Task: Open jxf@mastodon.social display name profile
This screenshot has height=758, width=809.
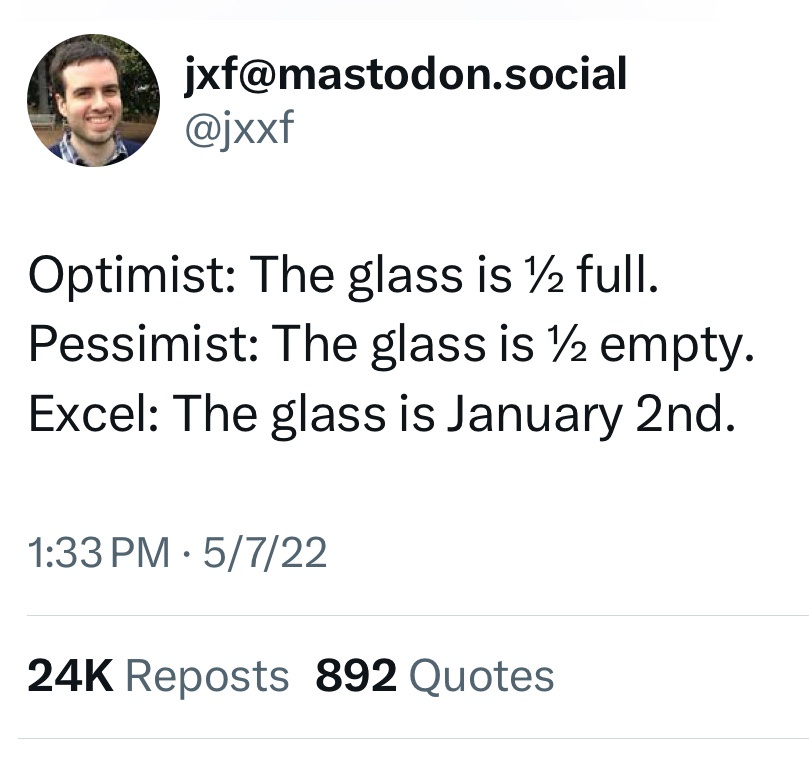Action: click(x=406, y=74)
